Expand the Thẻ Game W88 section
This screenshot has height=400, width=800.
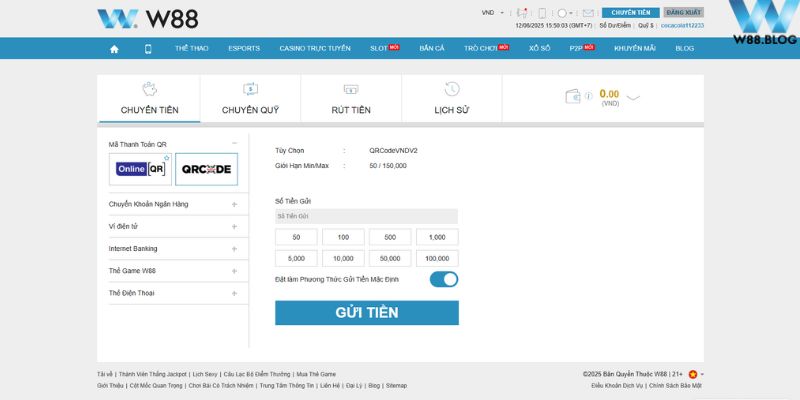coord(234,271)
